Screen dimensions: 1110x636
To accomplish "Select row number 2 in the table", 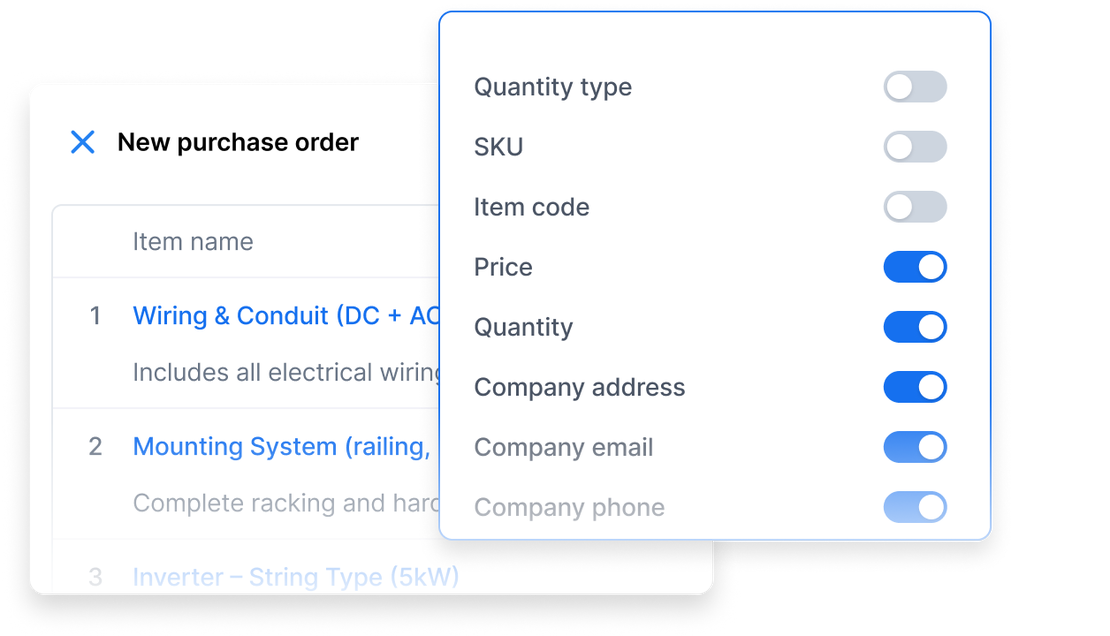I will [95, 446].
